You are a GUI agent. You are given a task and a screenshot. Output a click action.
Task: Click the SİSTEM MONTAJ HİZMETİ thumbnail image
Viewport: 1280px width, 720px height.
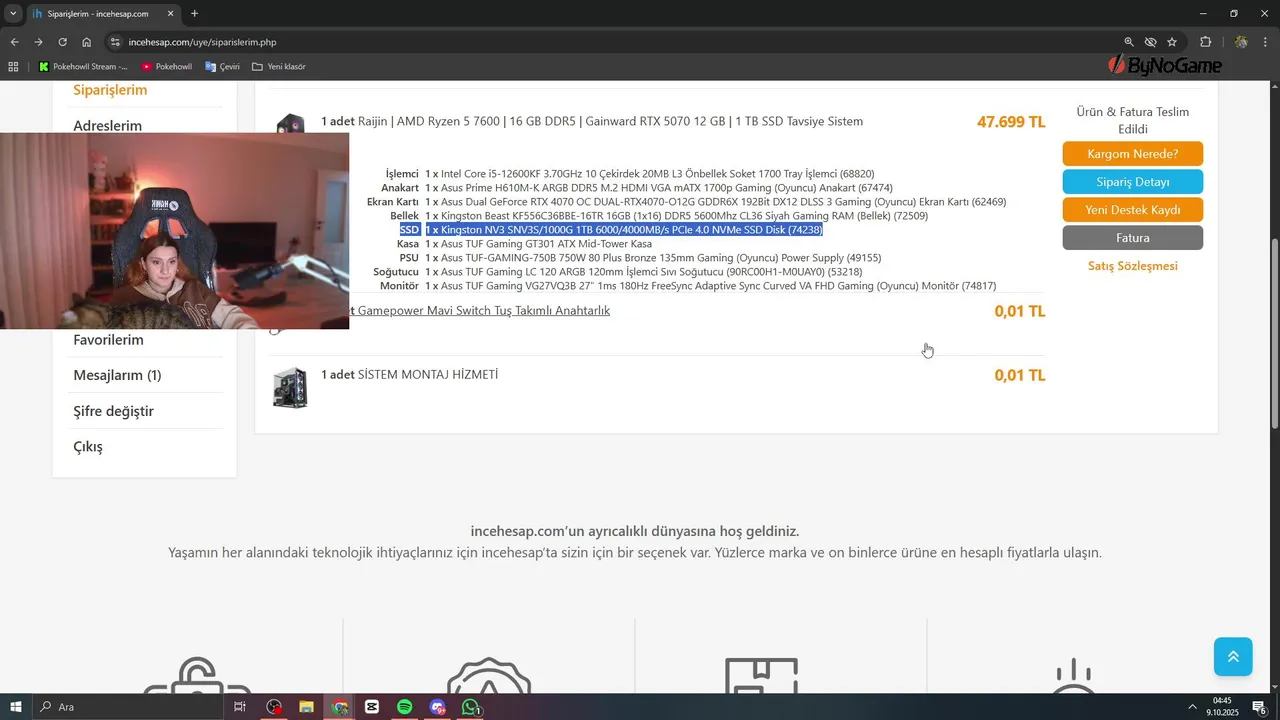pos(290,387)
